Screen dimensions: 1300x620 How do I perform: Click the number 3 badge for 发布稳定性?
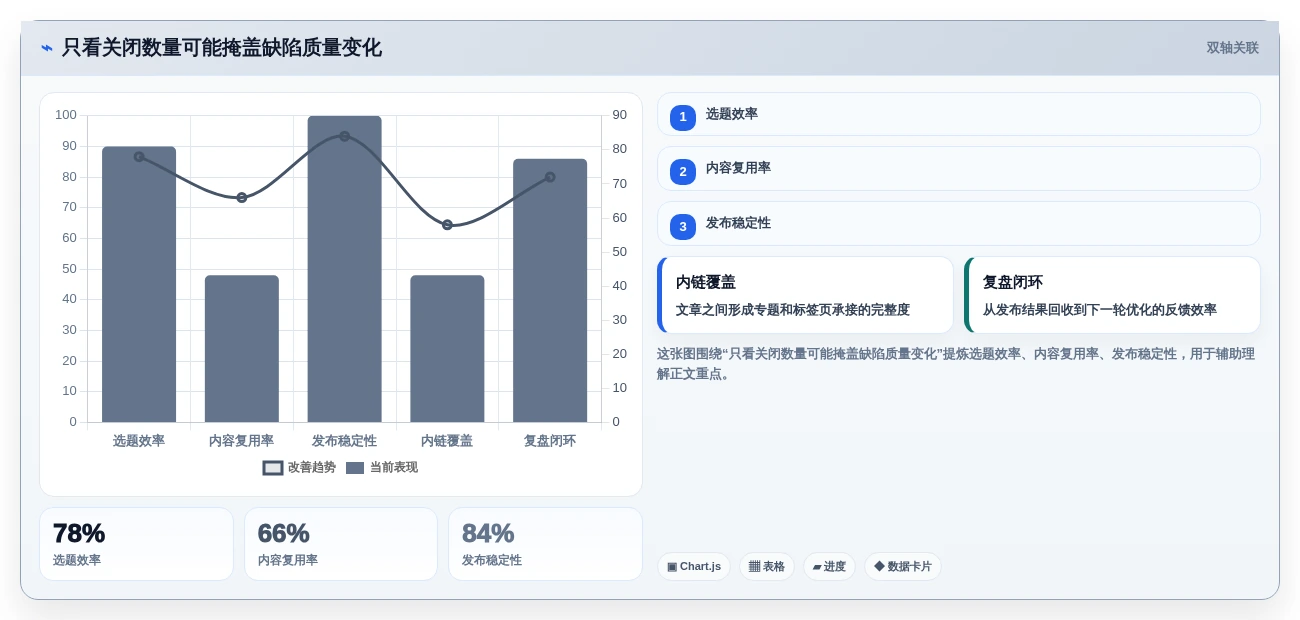tap(683, 227)
